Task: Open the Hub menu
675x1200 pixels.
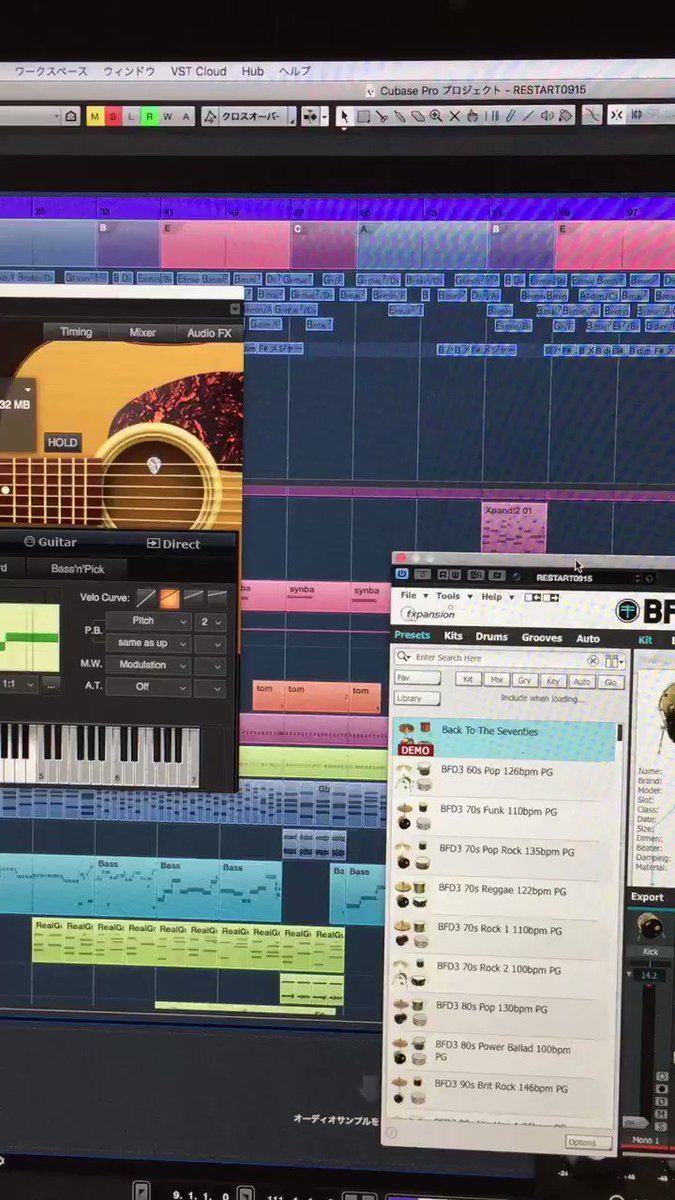Action: tap(253, 71)
